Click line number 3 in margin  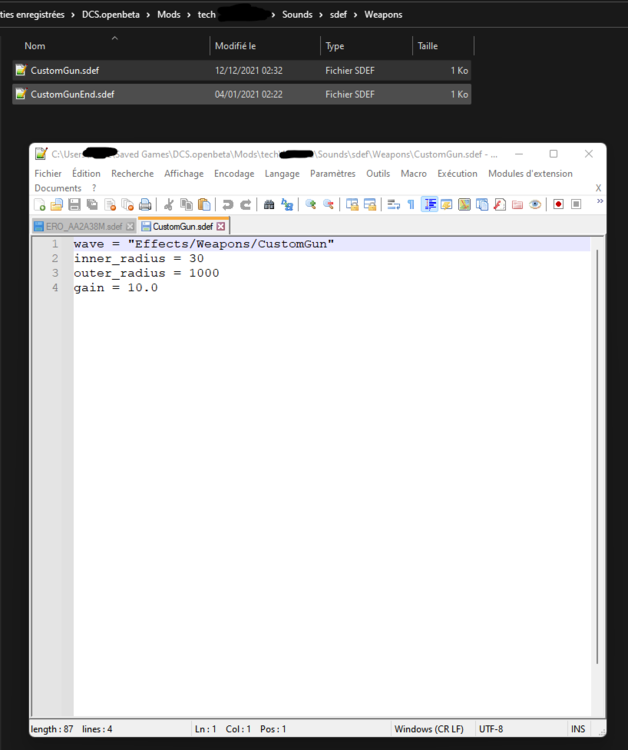pyautogui.click(x=55, y=273)
